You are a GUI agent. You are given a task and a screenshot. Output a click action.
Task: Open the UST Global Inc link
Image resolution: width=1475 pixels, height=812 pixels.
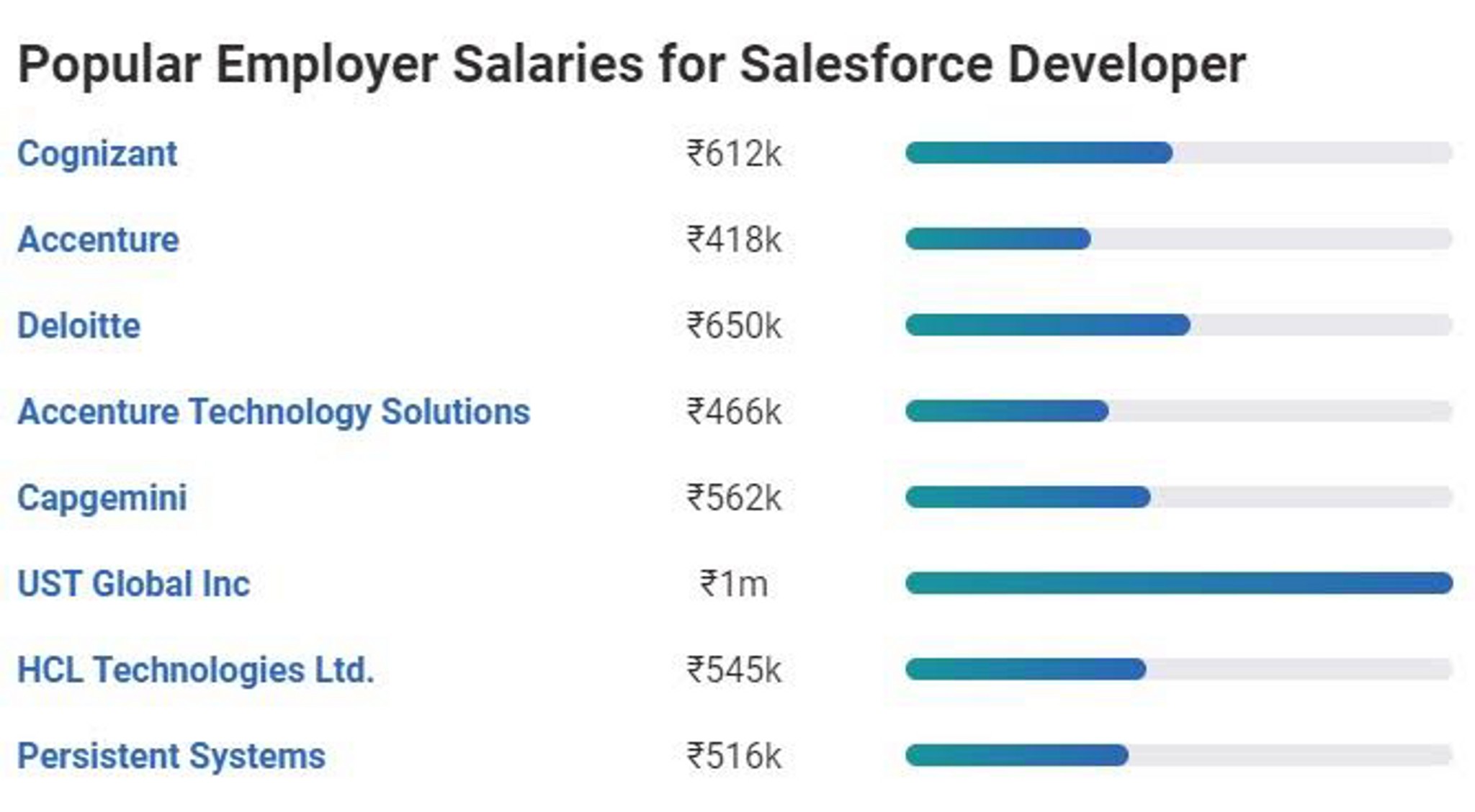click(x=133, y=584)
